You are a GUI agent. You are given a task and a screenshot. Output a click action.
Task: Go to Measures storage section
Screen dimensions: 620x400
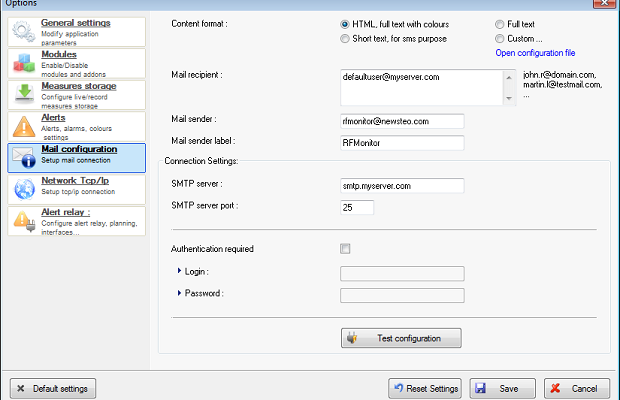[x=76, y=95]
